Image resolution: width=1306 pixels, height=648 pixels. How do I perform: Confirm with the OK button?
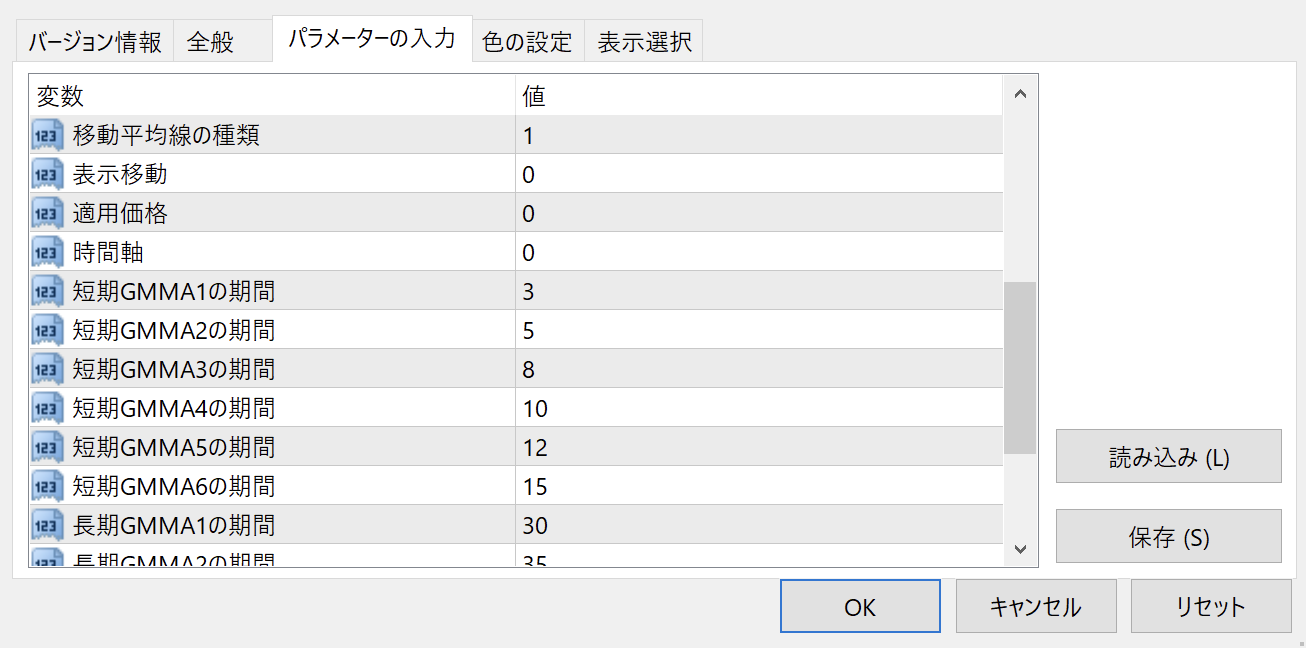click(860, 606)
